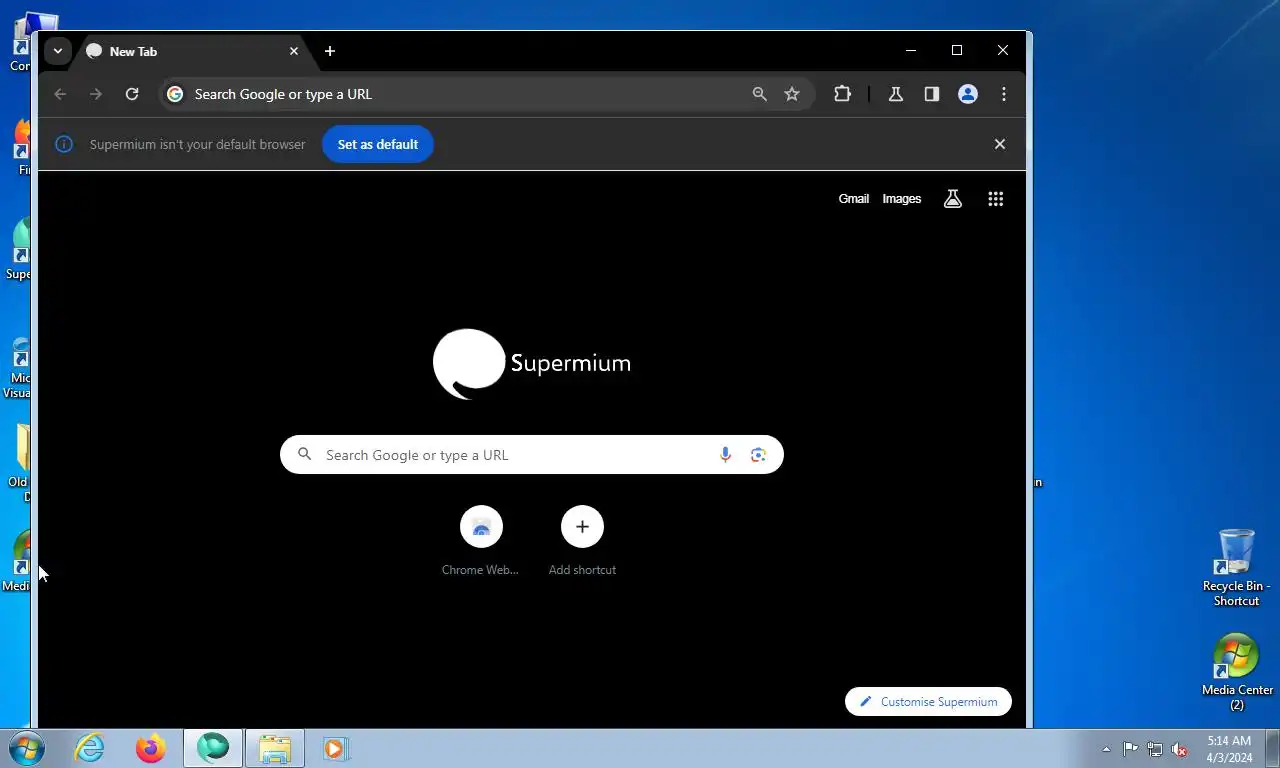Open the media player taskbar icon
Image resolution: width=1280 pixels, height=768 pixels.
coord(335,748)
